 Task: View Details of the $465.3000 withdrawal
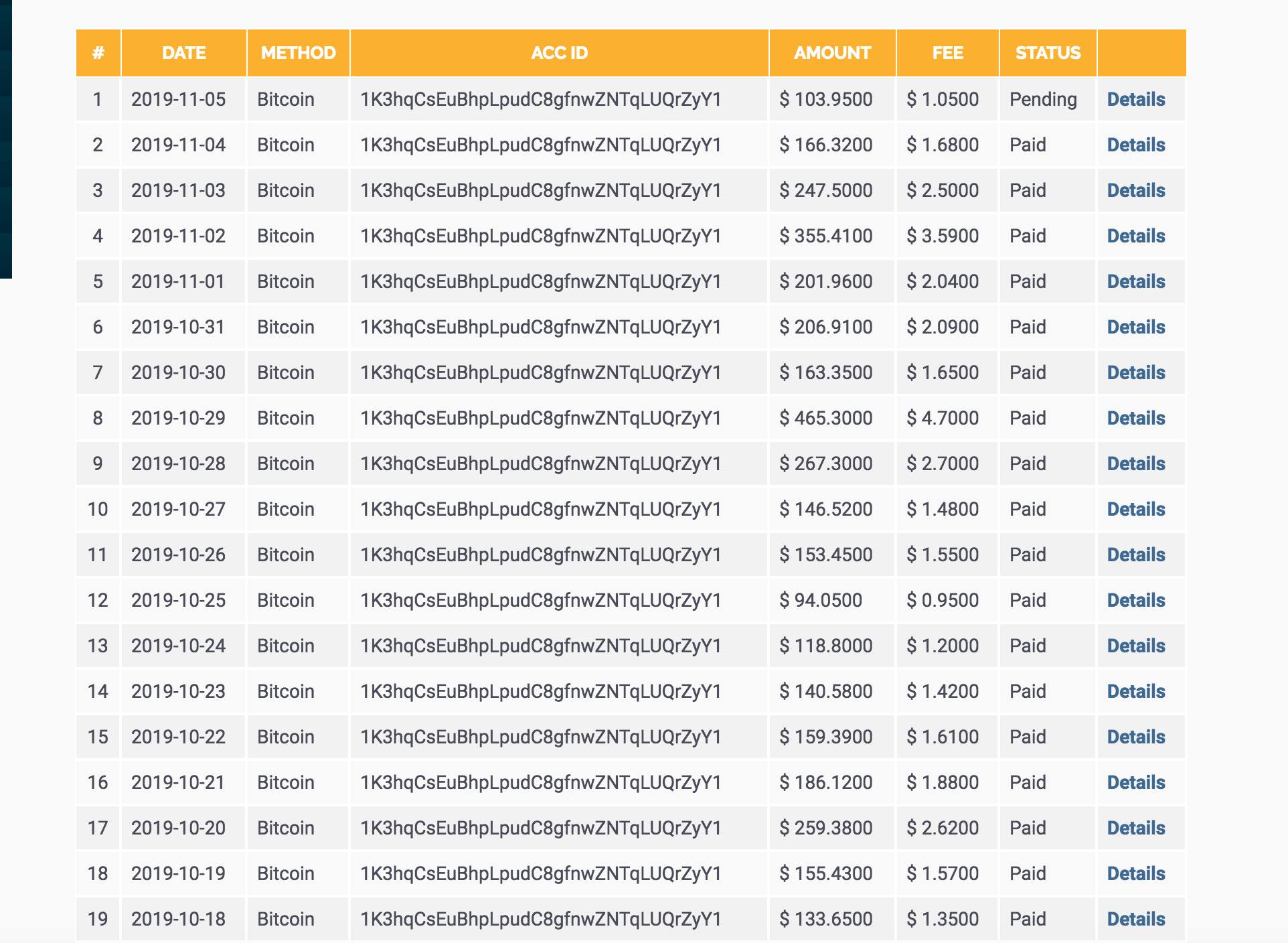(x=1135, y=419)
